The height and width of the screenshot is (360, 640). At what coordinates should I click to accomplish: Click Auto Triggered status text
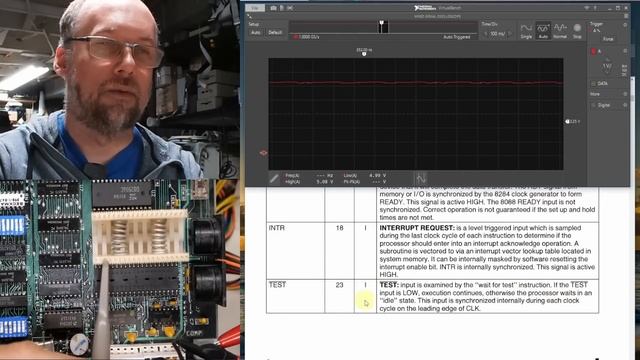[x=457, y=37]
